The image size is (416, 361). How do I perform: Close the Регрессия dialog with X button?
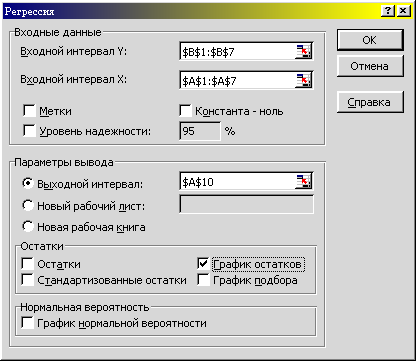pyautogui.click(x=403, y=11)
